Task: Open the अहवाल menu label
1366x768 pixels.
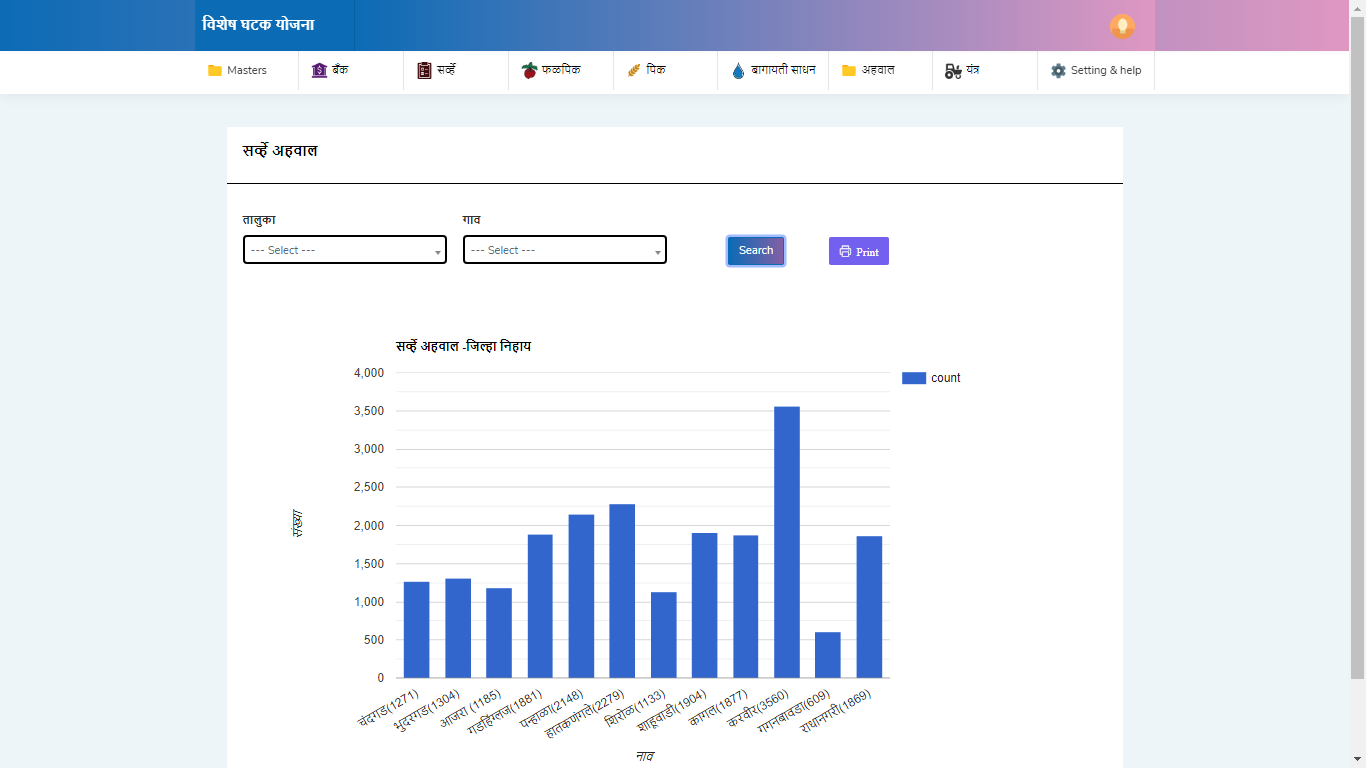Action: (x=878, y=70)
